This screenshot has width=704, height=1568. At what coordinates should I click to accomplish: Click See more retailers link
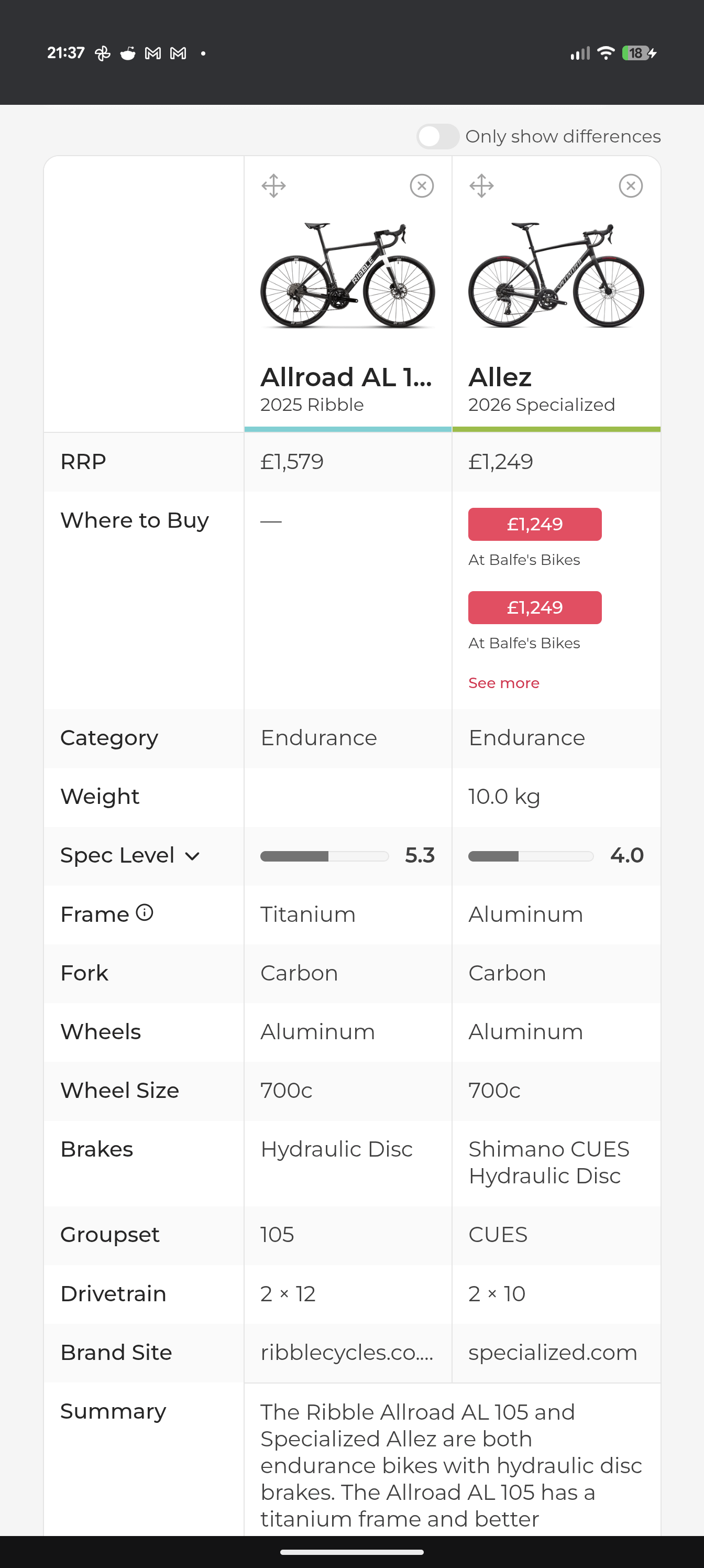[x=503, y=683]
